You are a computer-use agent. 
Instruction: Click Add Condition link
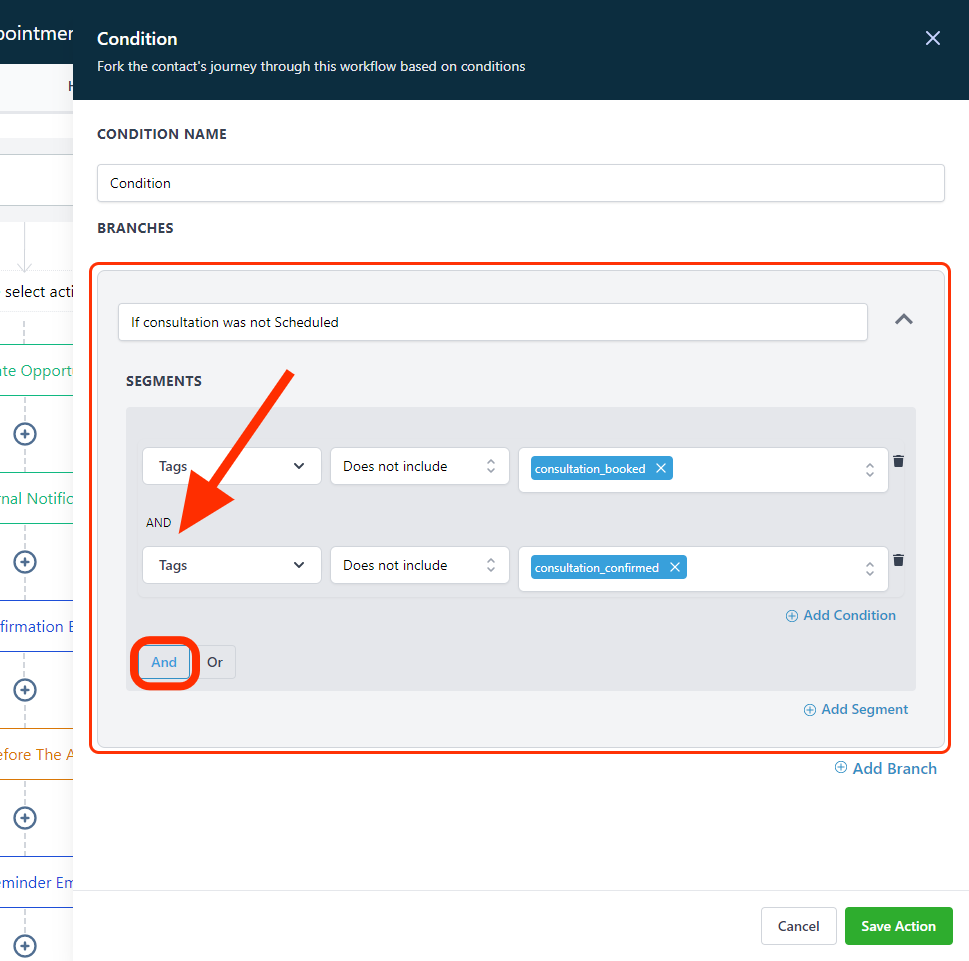[x=840, y=616]
